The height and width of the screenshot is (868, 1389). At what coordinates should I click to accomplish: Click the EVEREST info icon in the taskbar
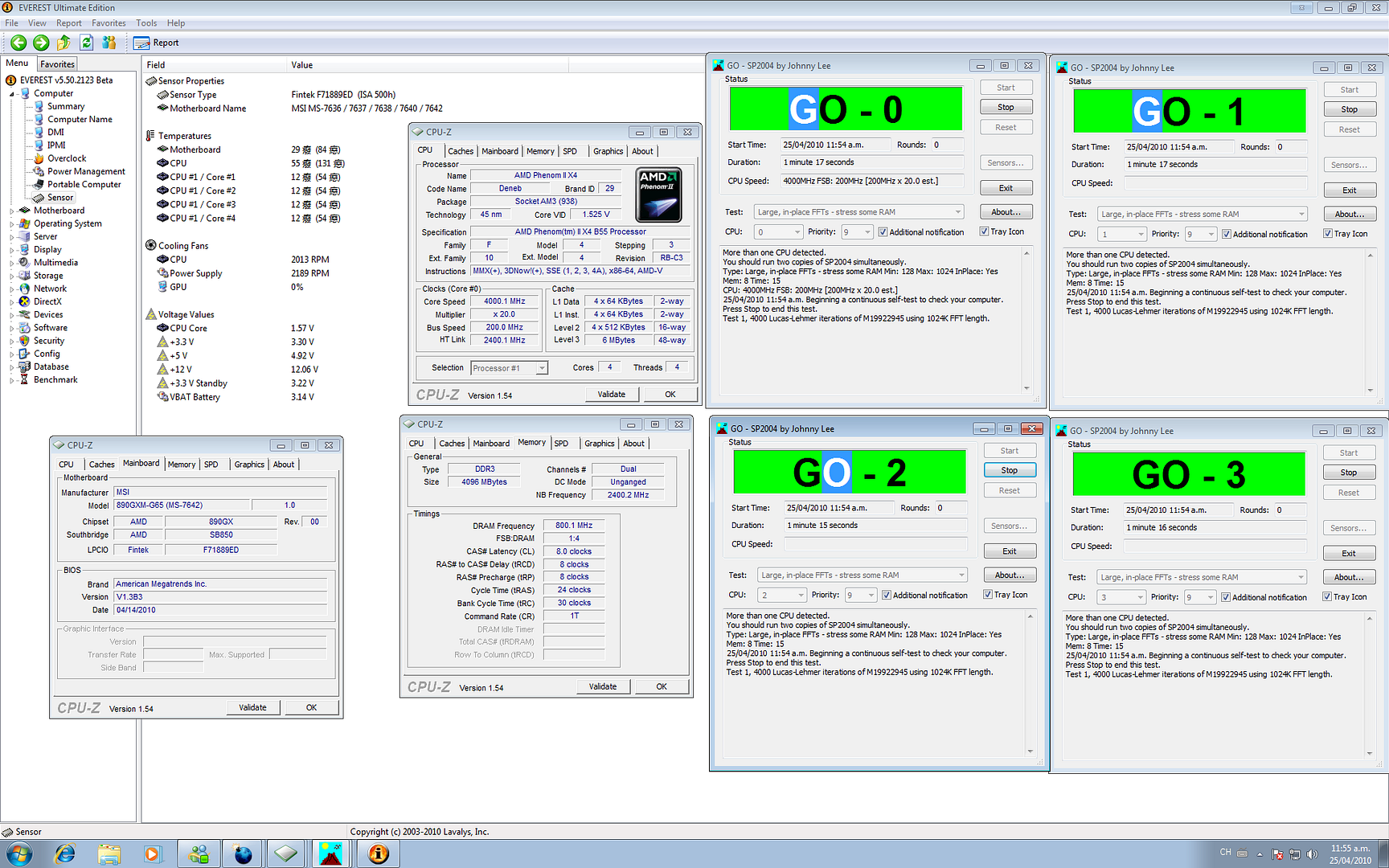[378, 854]
